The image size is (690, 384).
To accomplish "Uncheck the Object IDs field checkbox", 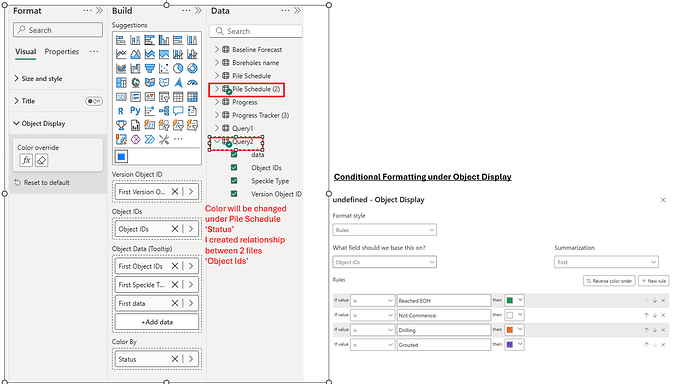I will pos(234,168).
